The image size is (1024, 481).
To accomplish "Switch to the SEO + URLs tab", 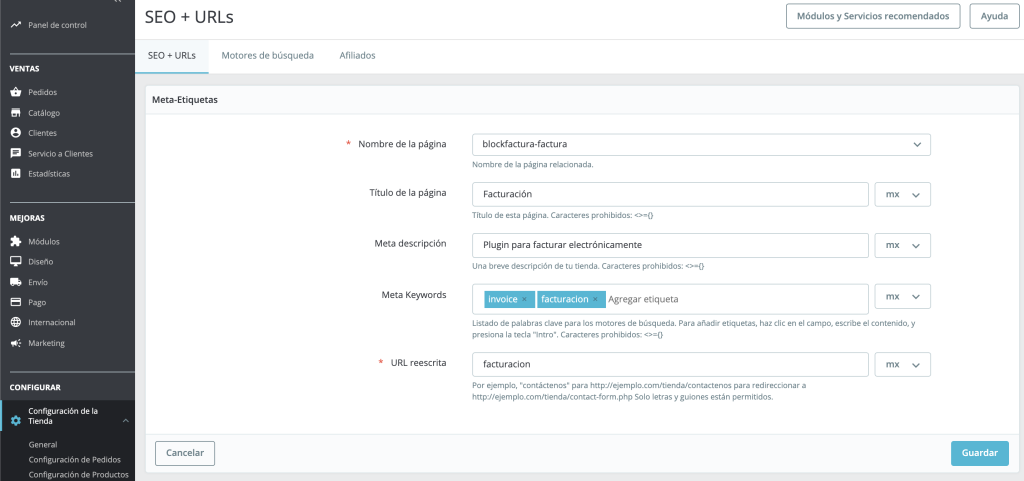I will point(172,56).
